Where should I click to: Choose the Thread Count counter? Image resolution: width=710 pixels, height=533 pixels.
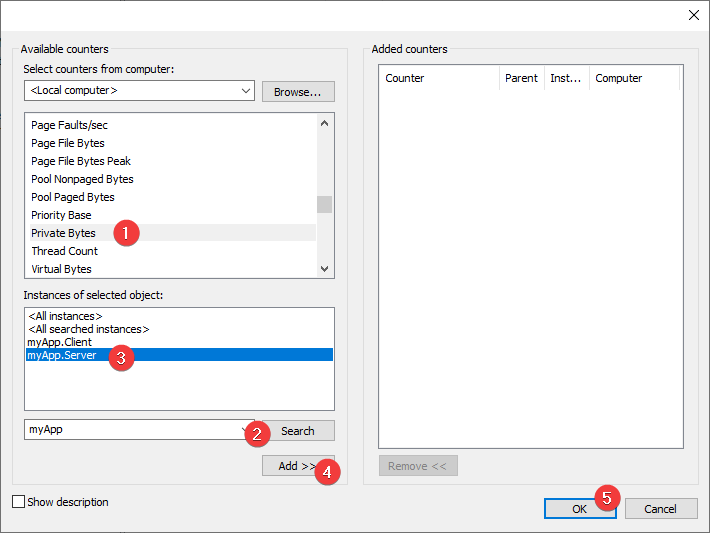coord(64,251)
